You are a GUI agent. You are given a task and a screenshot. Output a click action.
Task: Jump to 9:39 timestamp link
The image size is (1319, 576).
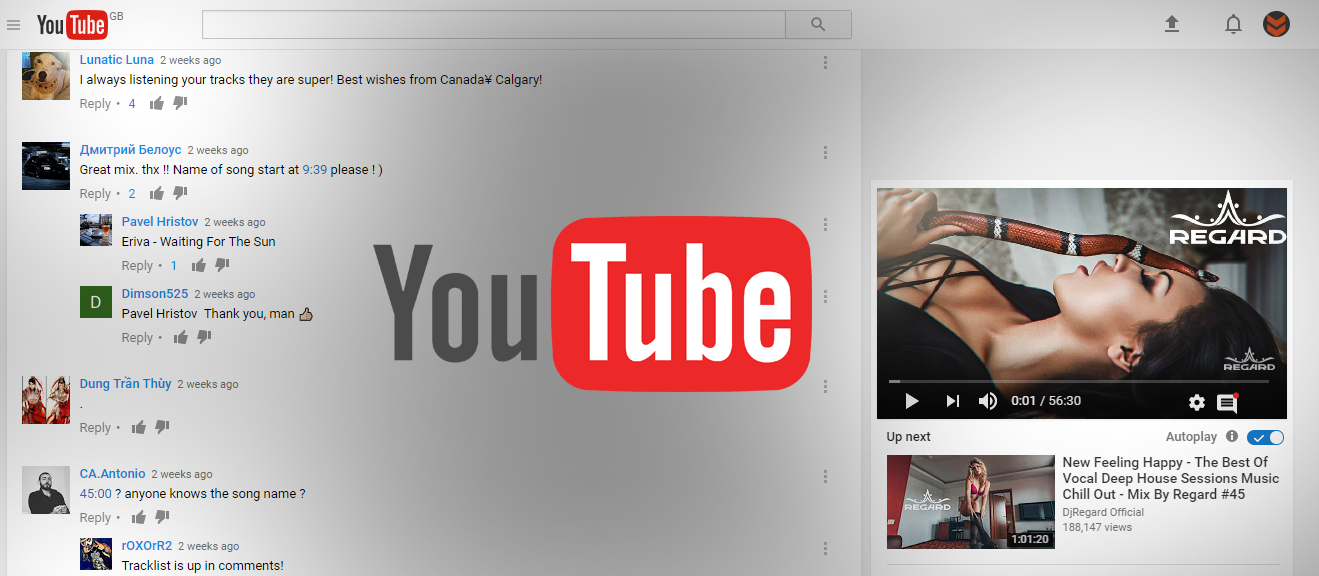pyautogui.click(x=314, y=170)
